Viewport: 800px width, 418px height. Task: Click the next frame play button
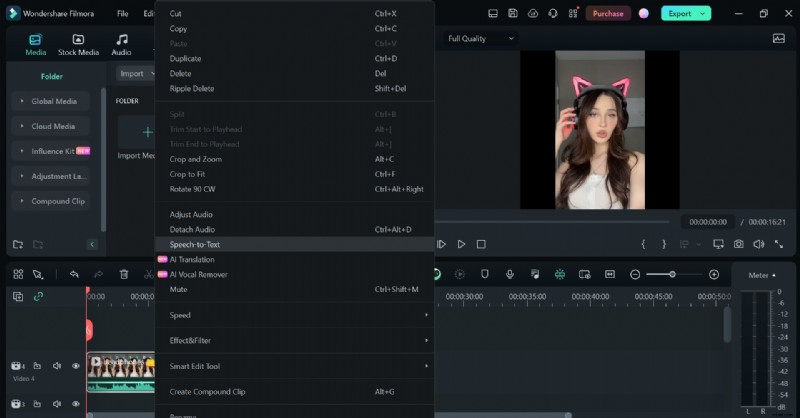[441, 244]
